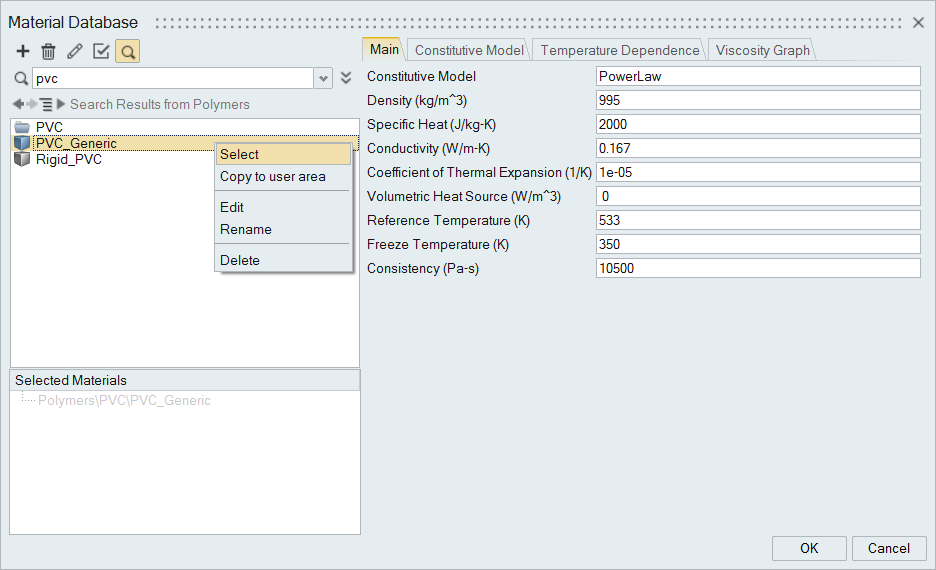Viewport: 936px width, 570px height.
Task: Choose Select from the context menu
Action: tap(240, 154)
